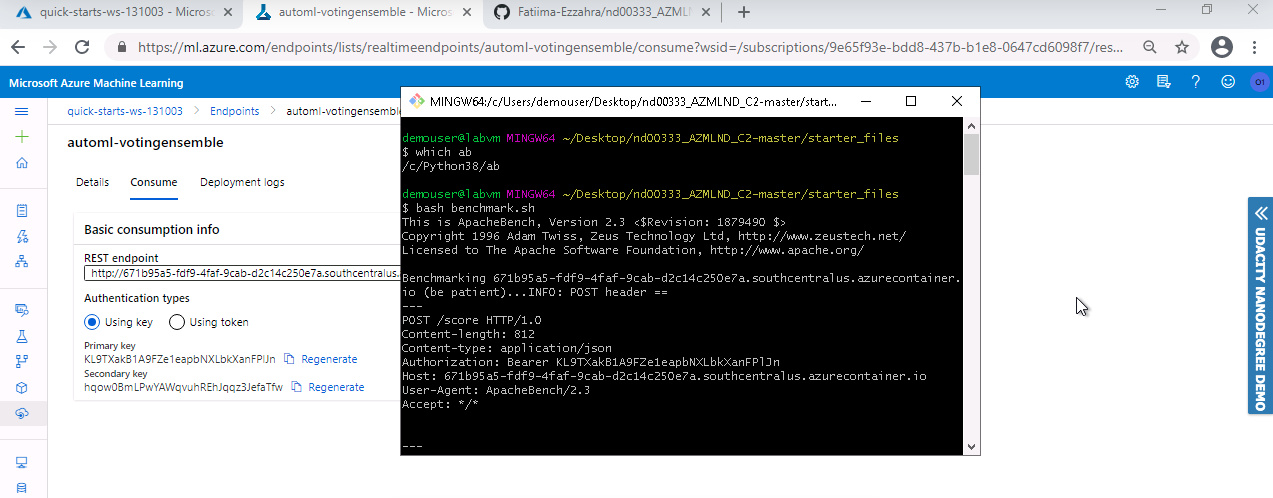Click the primary key value text
1273x498 pixels.
point(180,359)
